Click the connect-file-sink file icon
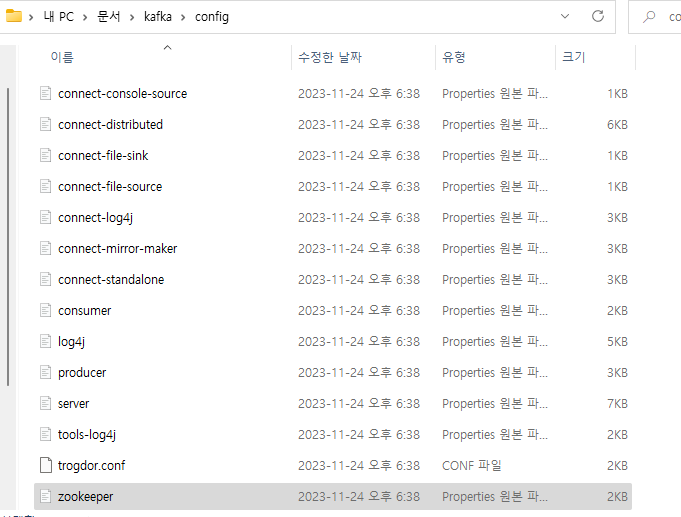This screenshot has height=517, width=681. tap(46, 156)
